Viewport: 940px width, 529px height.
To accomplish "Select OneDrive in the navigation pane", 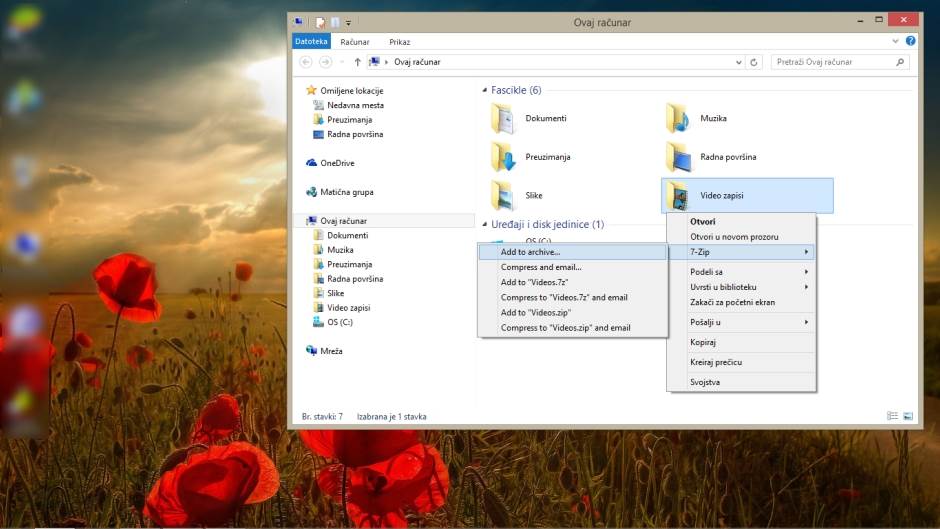I will pyautogui.click(x=337, y=163).
